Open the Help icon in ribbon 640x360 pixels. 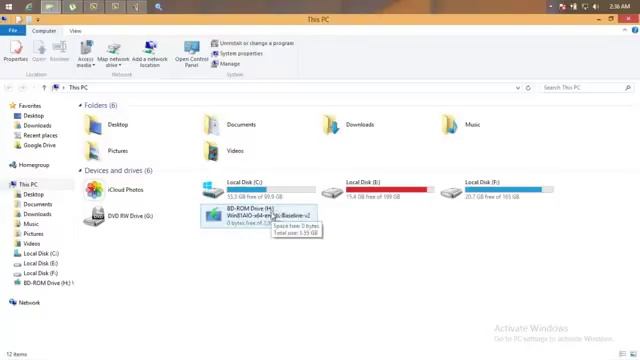[x=635, y=30]
